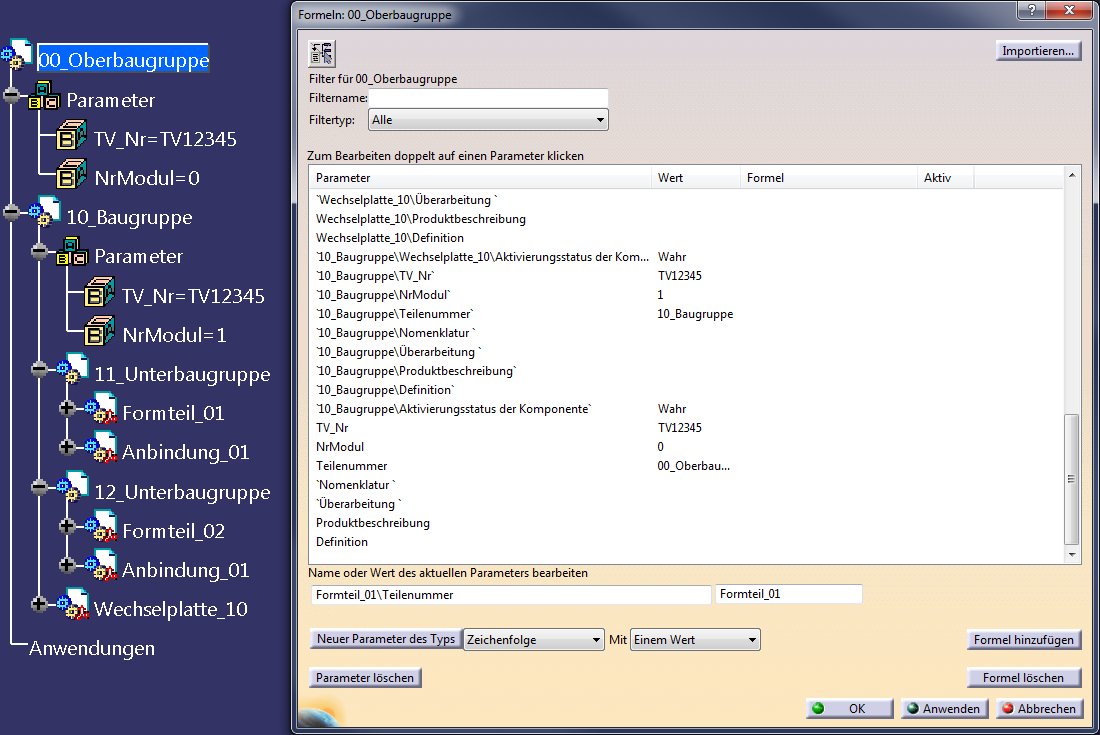Confirm with the OK button
Image resolution: width=1100 pixels, height=735 pixels.
click(850, 708)
